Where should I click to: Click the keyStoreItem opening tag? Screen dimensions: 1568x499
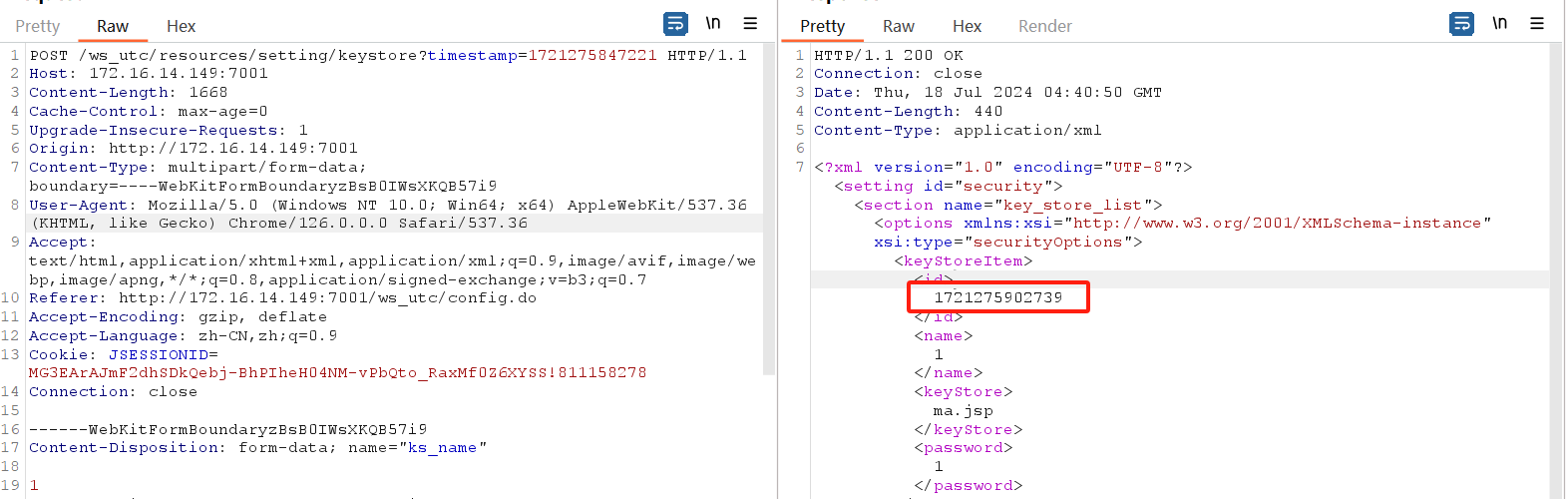964,260
